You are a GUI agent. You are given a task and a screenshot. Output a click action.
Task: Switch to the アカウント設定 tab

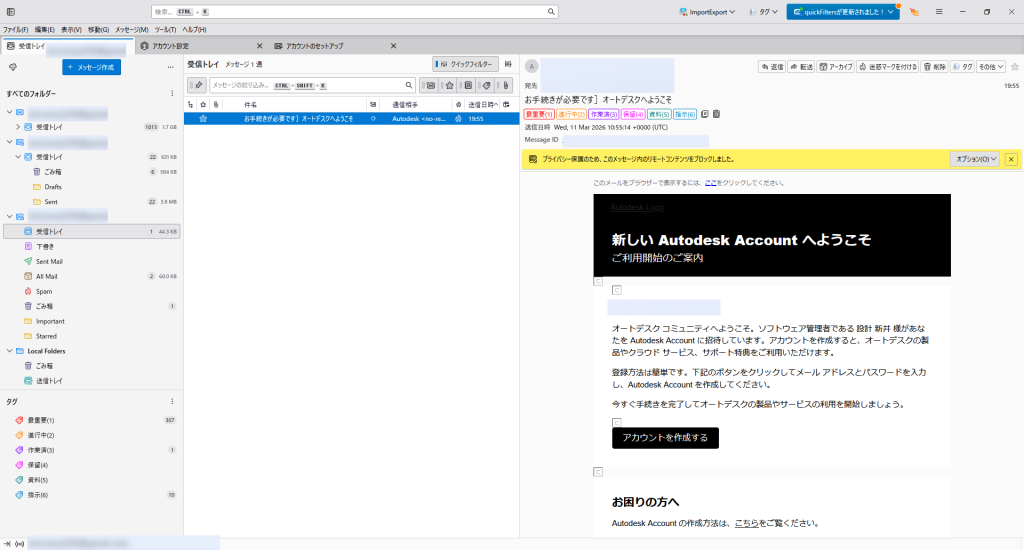[x=163, y=46]
